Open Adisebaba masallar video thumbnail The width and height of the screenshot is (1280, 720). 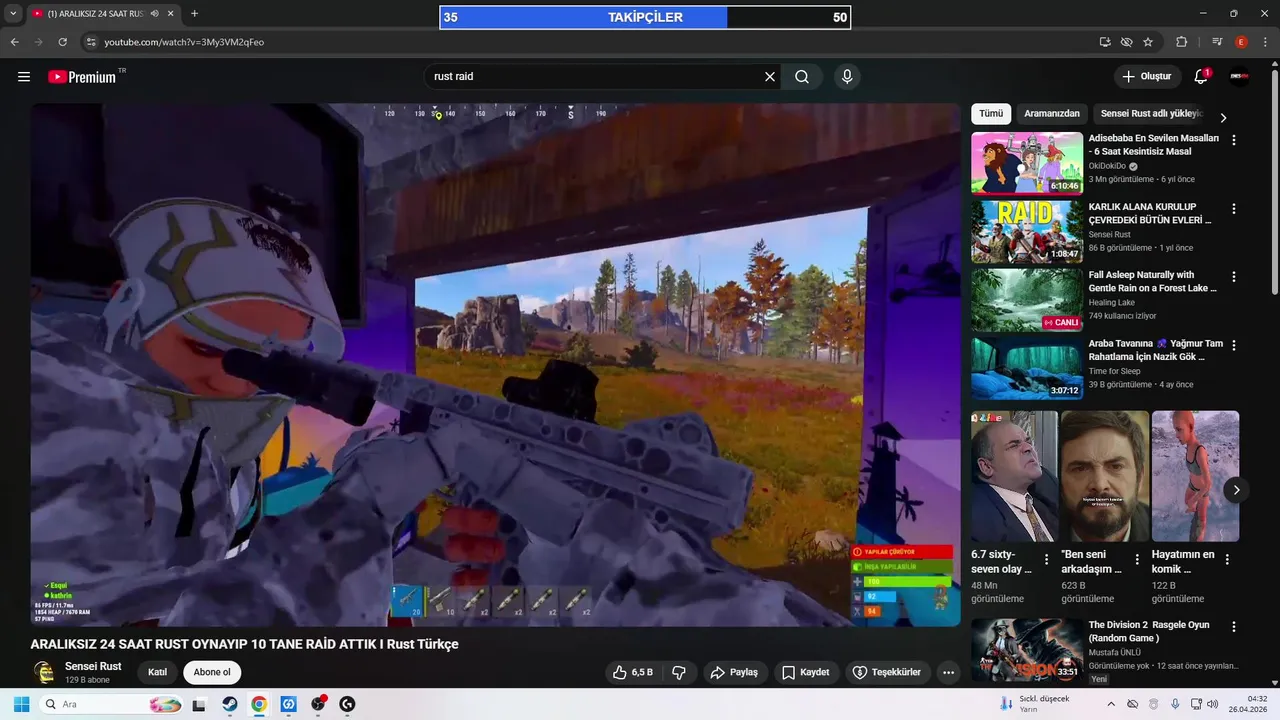[x=1027, y=163]
